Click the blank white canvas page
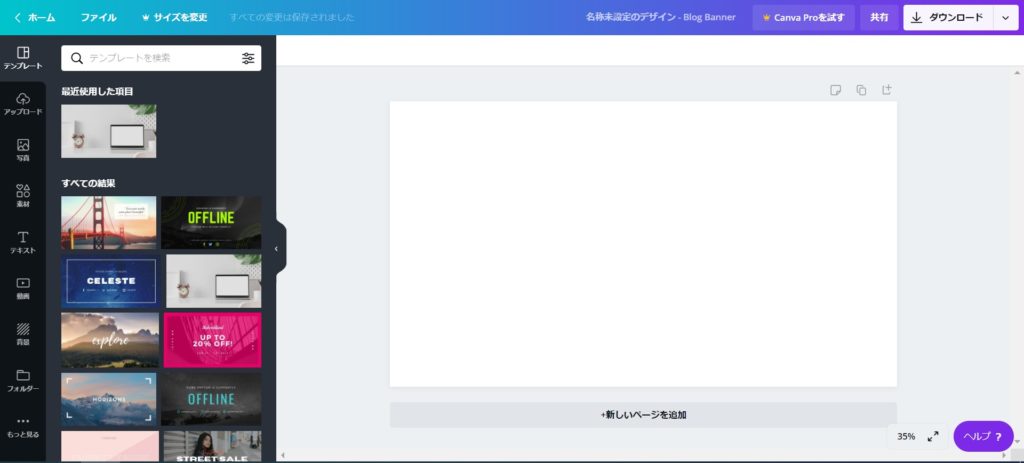The height and width of the screenshot is (463, 1024). [x=643, y=244]
